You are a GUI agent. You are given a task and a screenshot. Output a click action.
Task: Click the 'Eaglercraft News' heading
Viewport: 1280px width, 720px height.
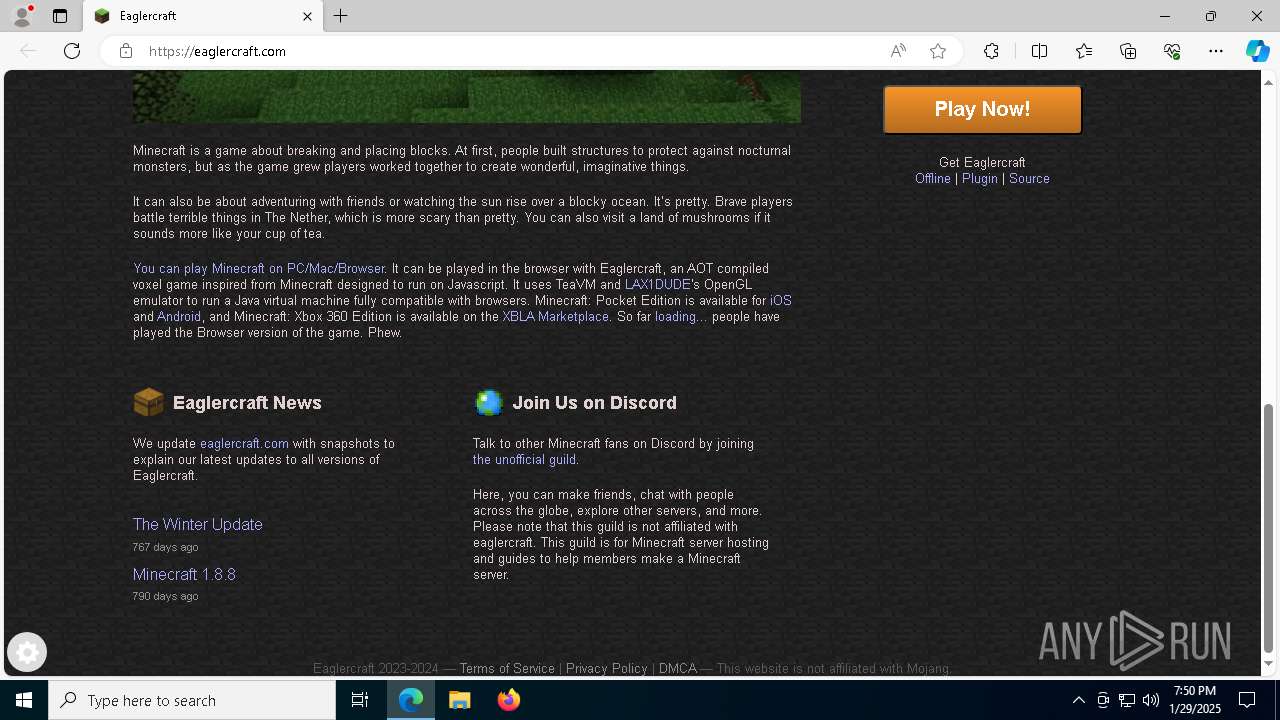(x=247, y=403)
